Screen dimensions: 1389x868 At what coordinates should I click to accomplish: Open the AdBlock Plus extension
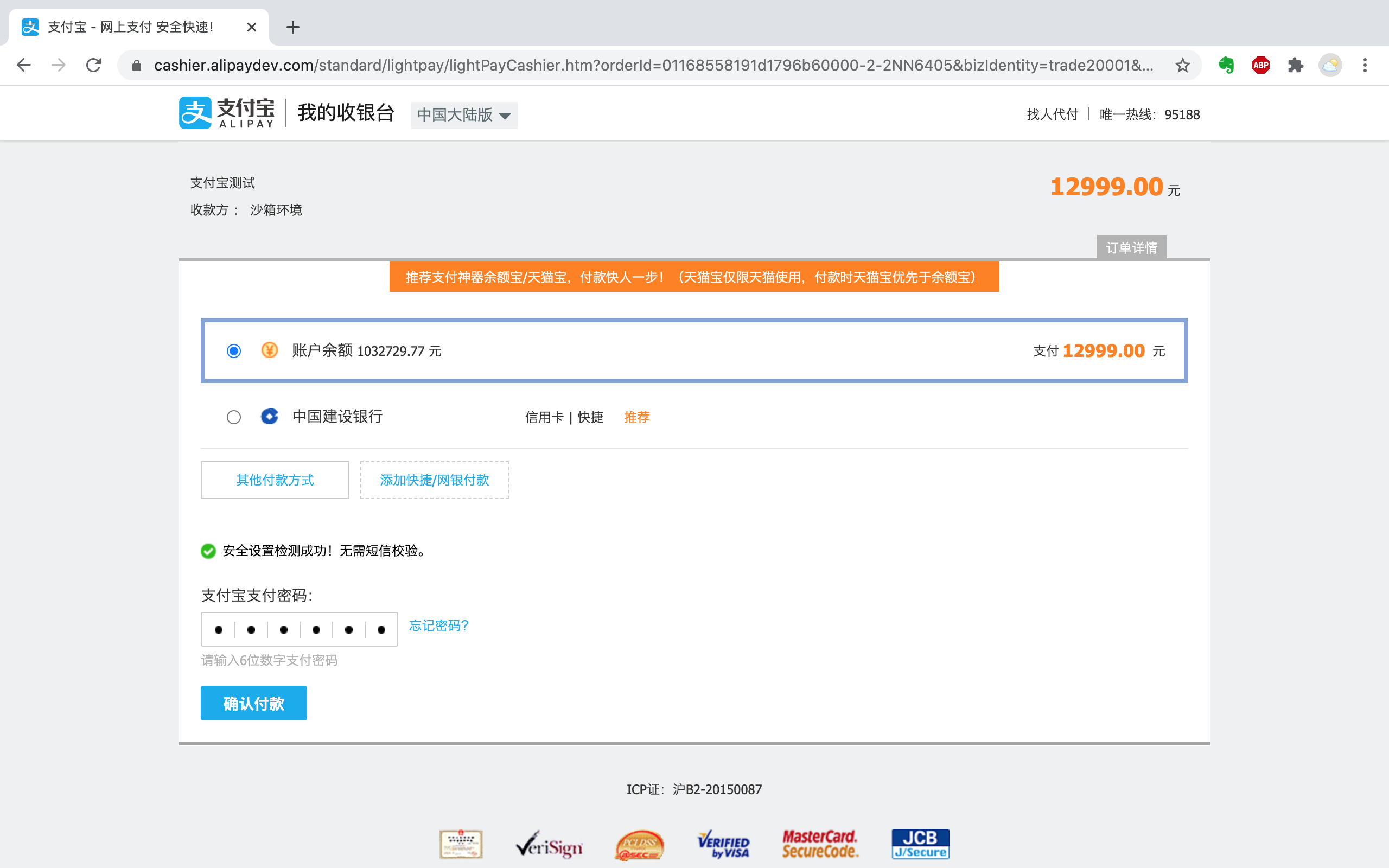click(x=1260, y=66)
